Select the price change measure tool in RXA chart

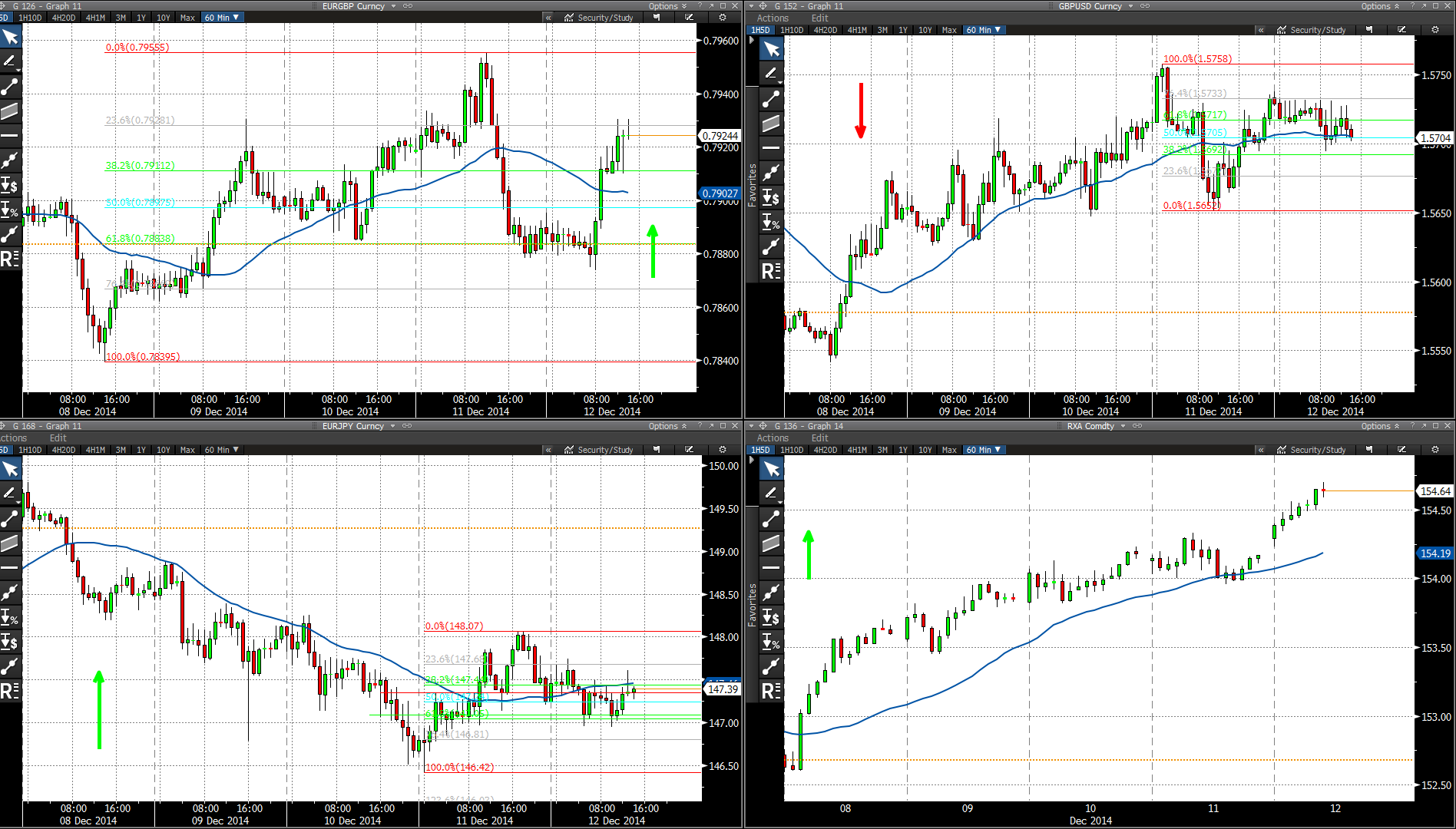tap(771, 618)
